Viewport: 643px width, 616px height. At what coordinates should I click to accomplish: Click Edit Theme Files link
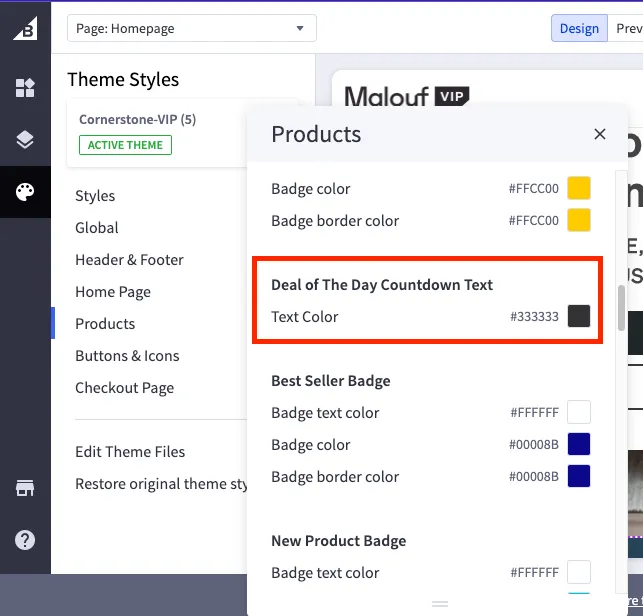pos(130,452)
